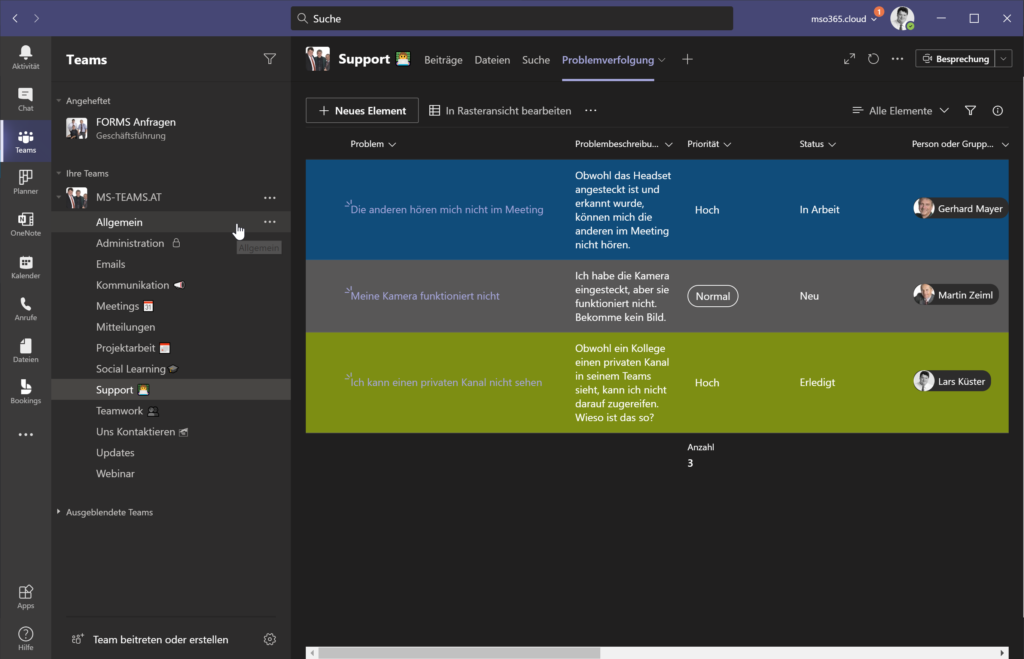
Task: Open the Webinar channel
Action: click(x=171, y=474)
